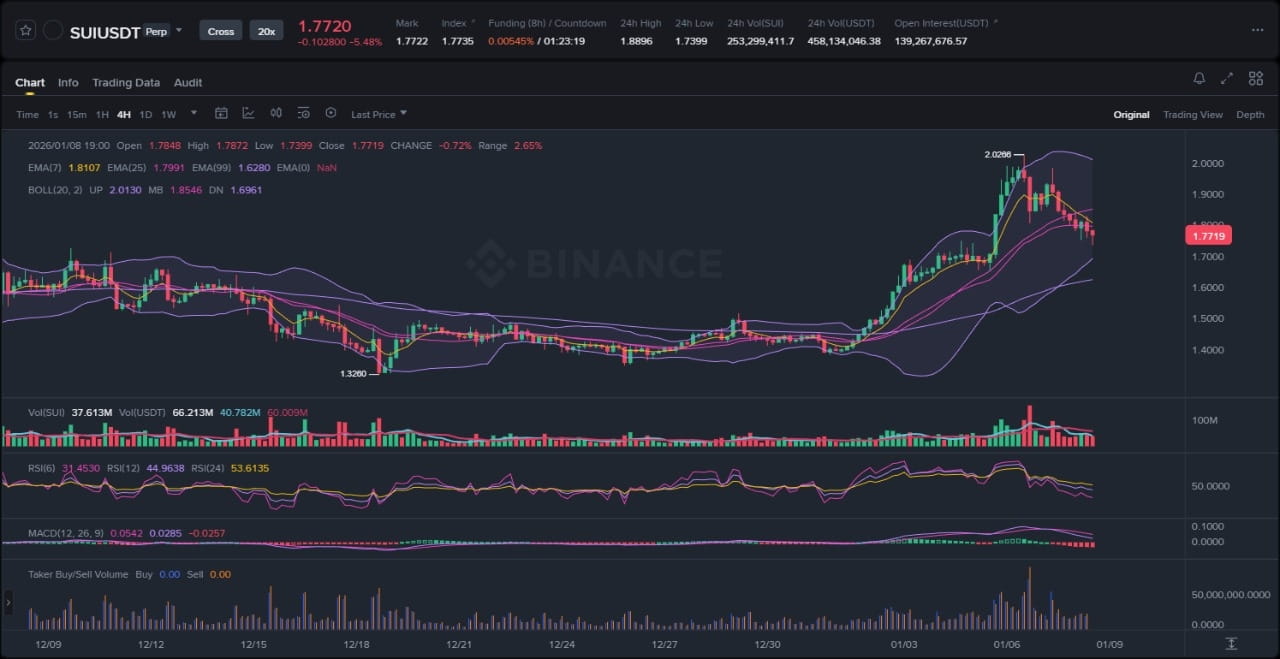Click the info caret next to Index

473,22
